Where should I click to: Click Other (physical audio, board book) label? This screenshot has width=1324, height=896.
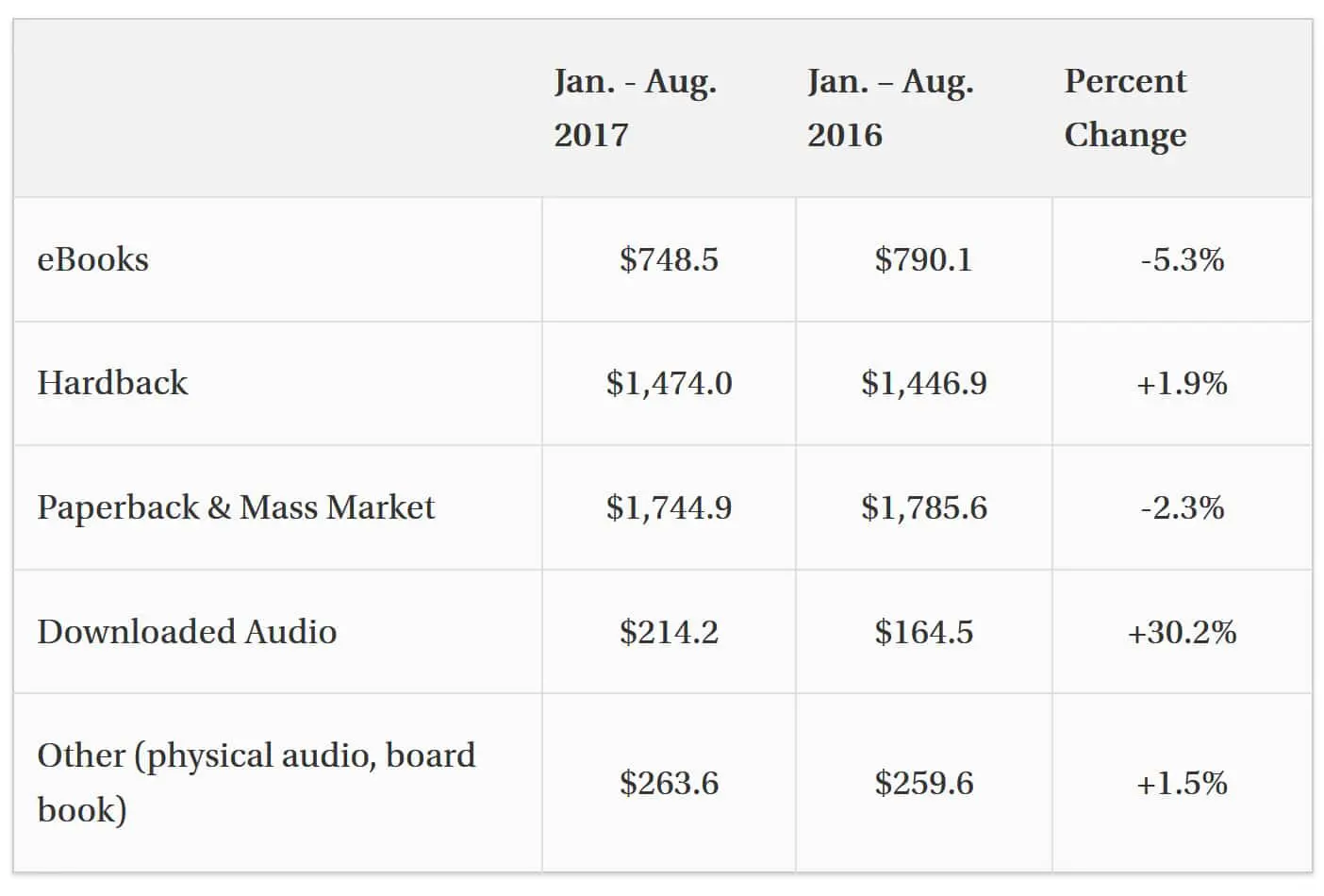coord(257,782)
